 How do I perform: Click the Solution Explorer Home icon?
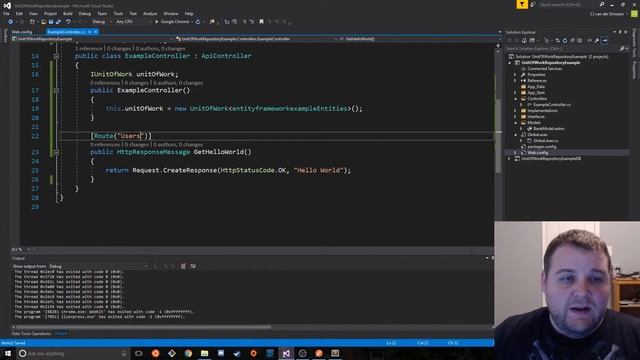coord(524,40)
